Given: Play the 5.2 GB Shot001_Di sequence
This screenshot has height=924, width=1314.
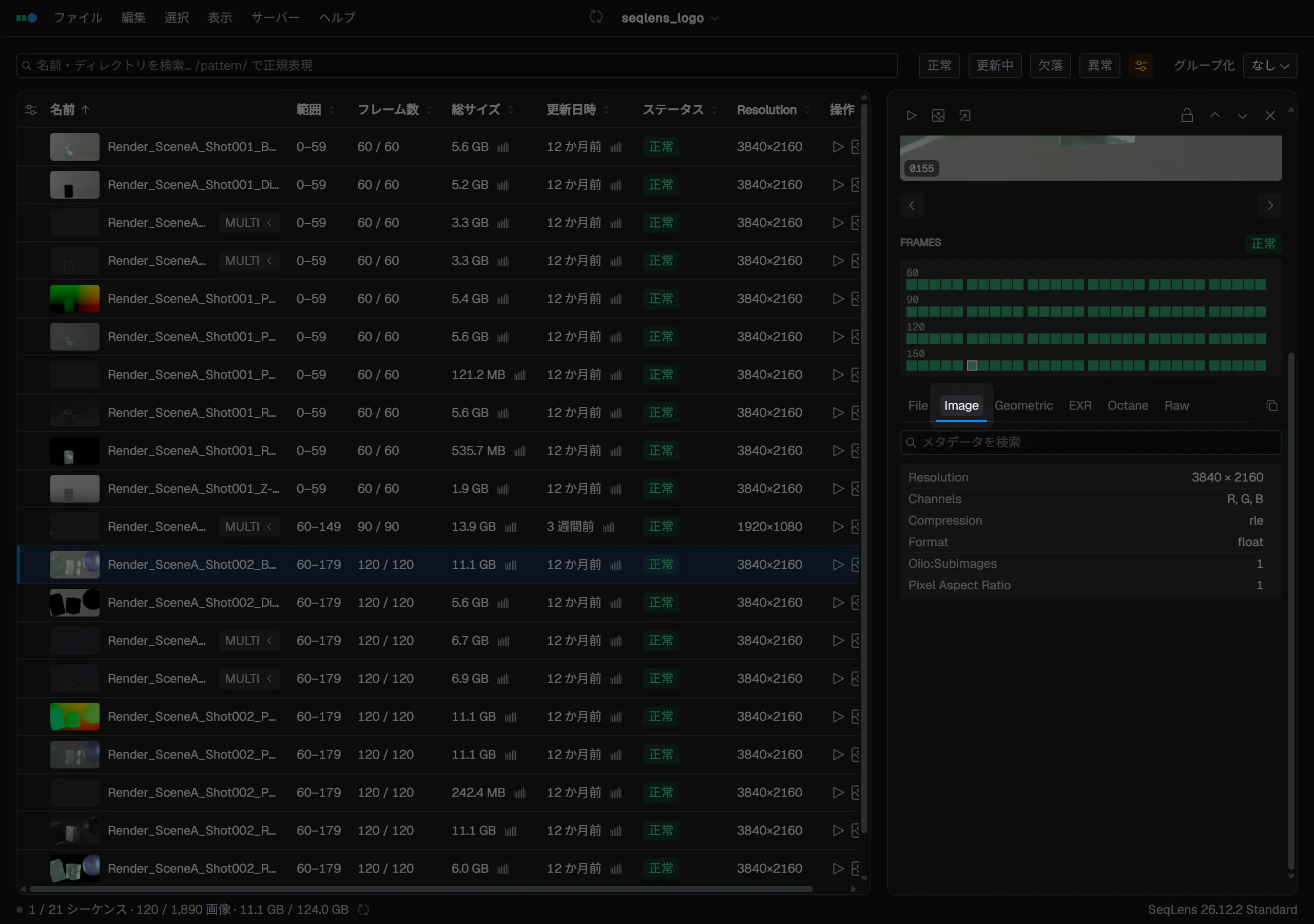Looking at the screenshot, I should pos(838,185).
